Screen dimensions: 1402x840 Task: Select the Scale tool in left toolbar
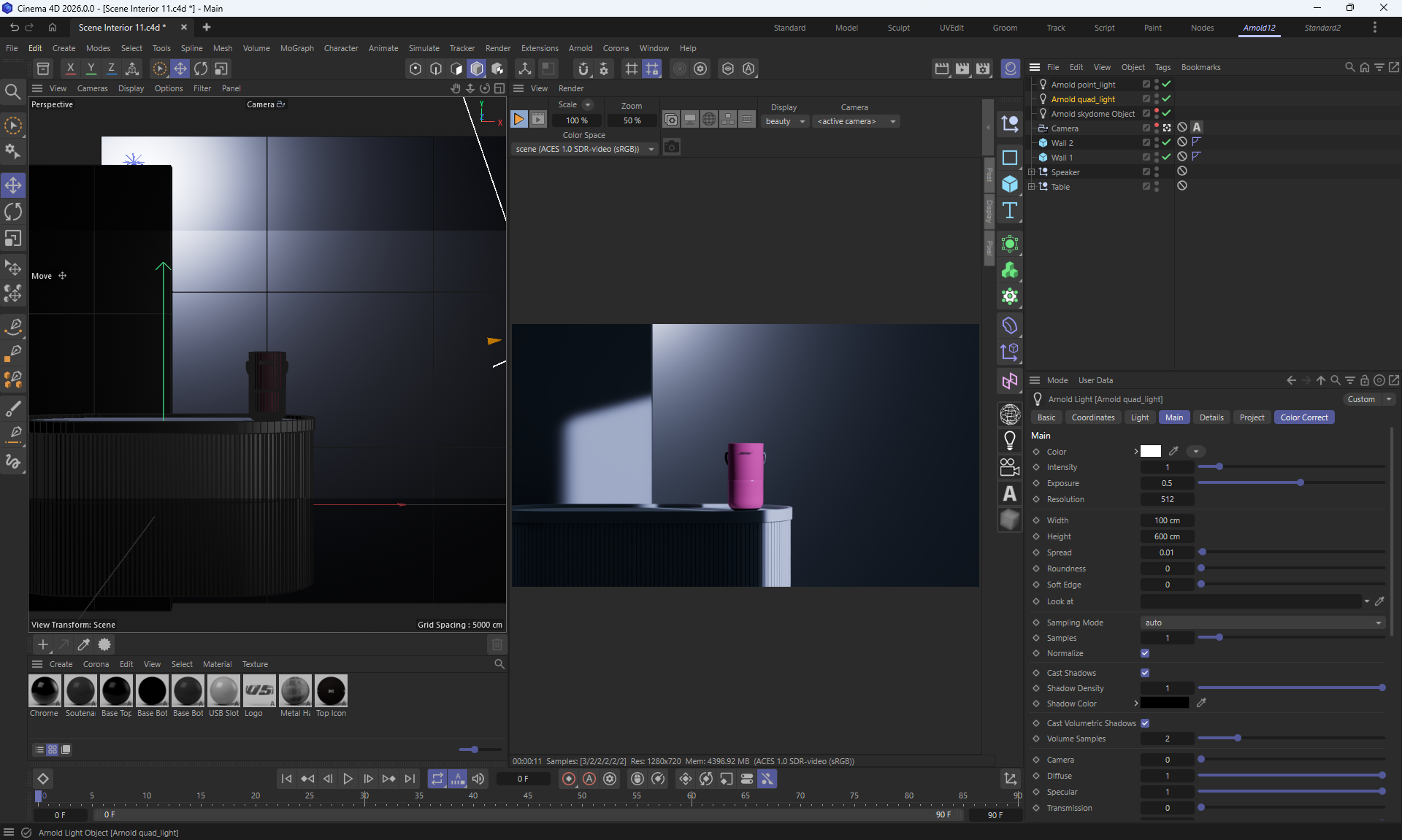13,239
